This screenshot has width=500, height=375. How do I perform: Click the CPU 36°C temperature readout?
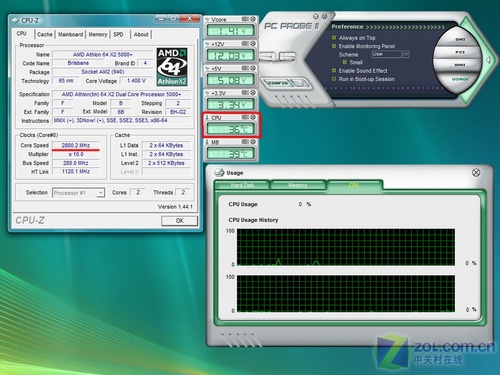tap(231, 129)
